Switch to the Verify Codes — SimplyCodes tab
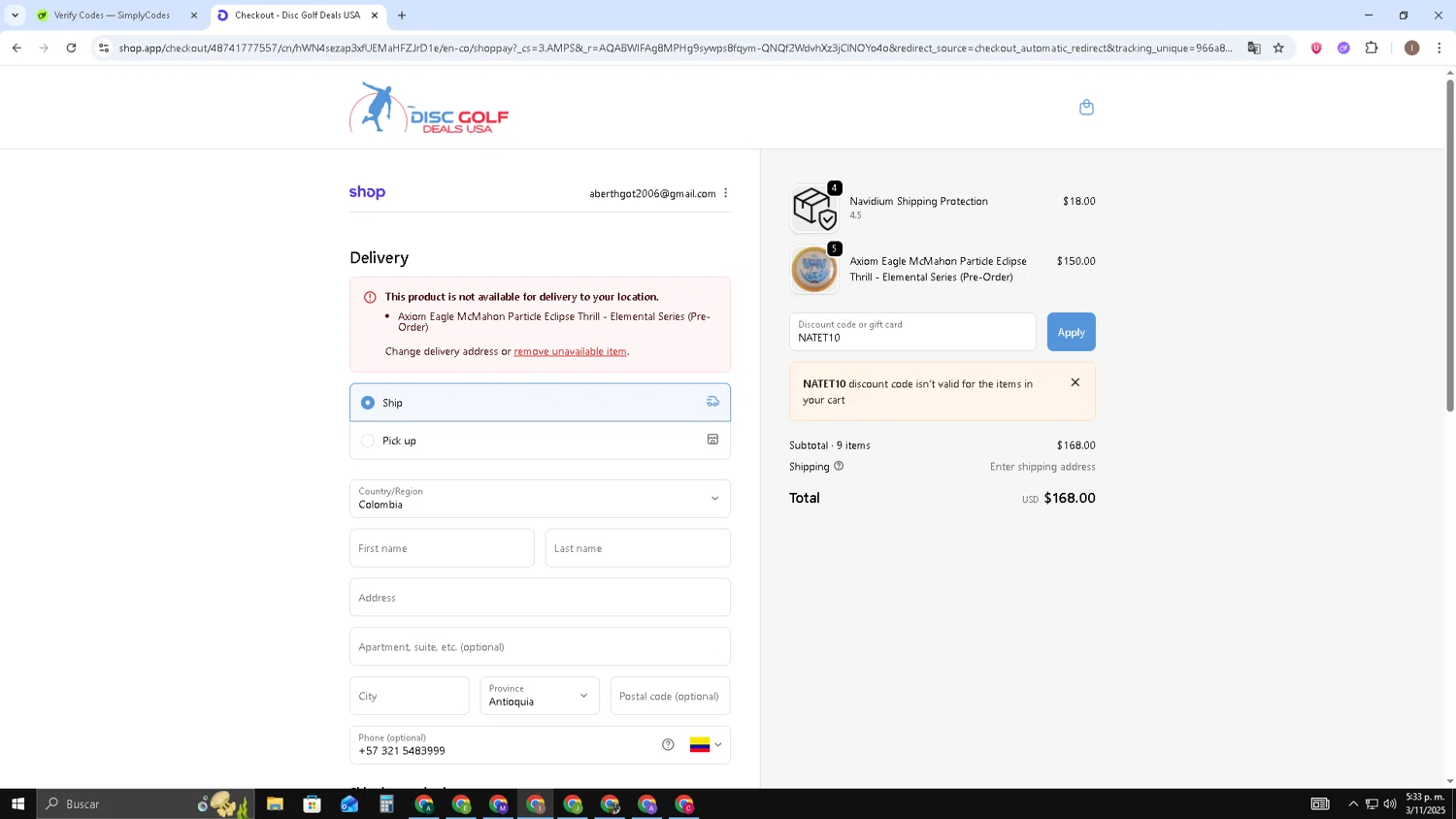Viewport: 1456px width, 819px height. tap(113, 16)
